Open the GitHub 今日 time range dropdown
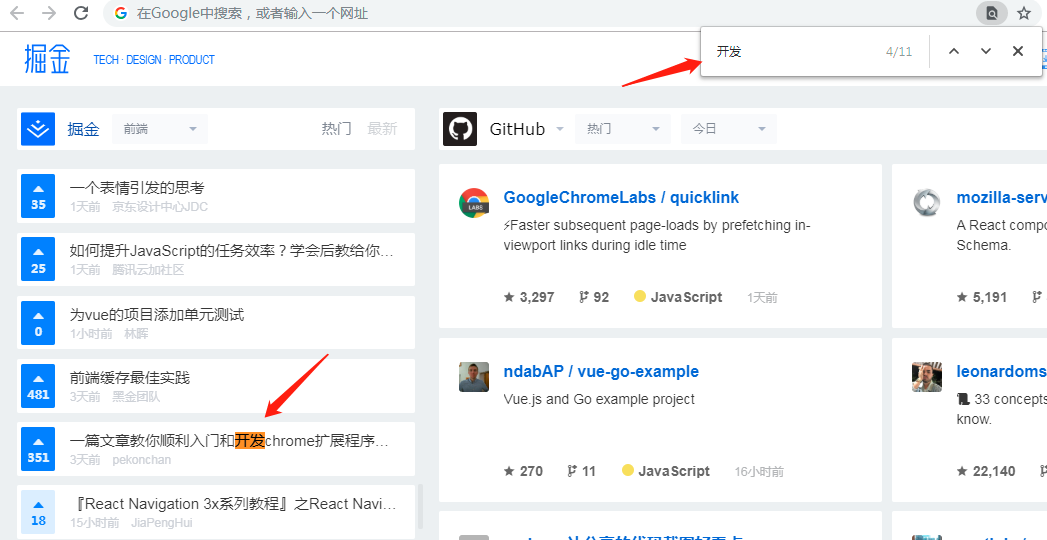The image size is (1047, 540). [728, 129]
